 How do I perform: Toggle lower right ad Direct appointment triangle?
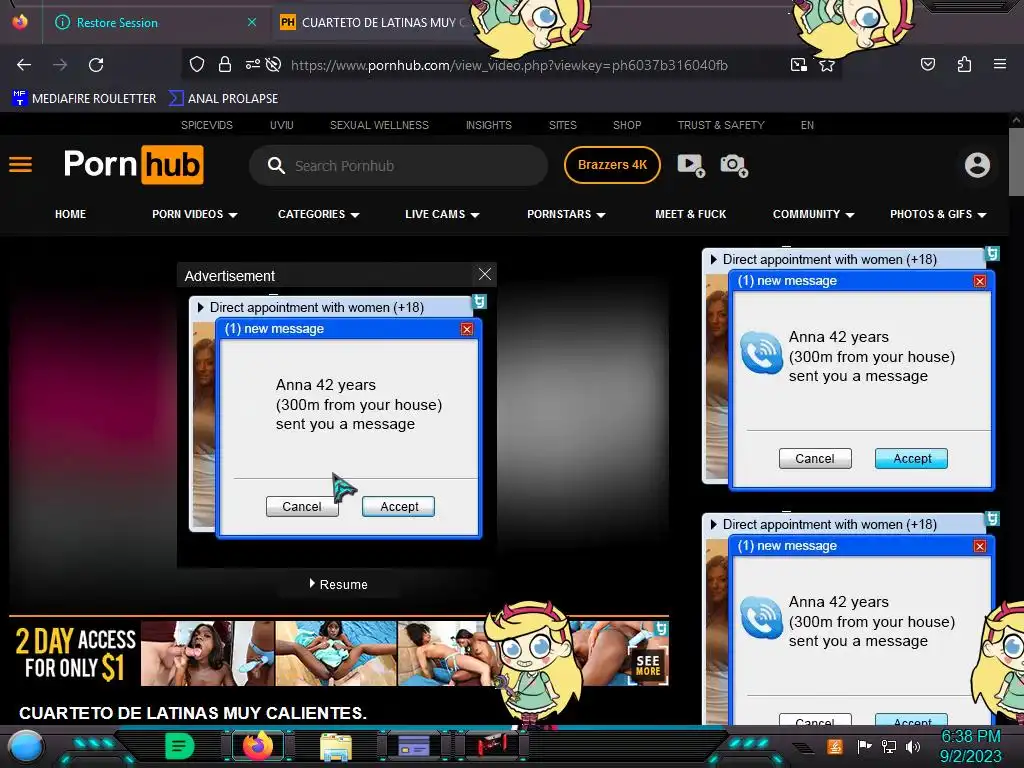coord(714,524)
